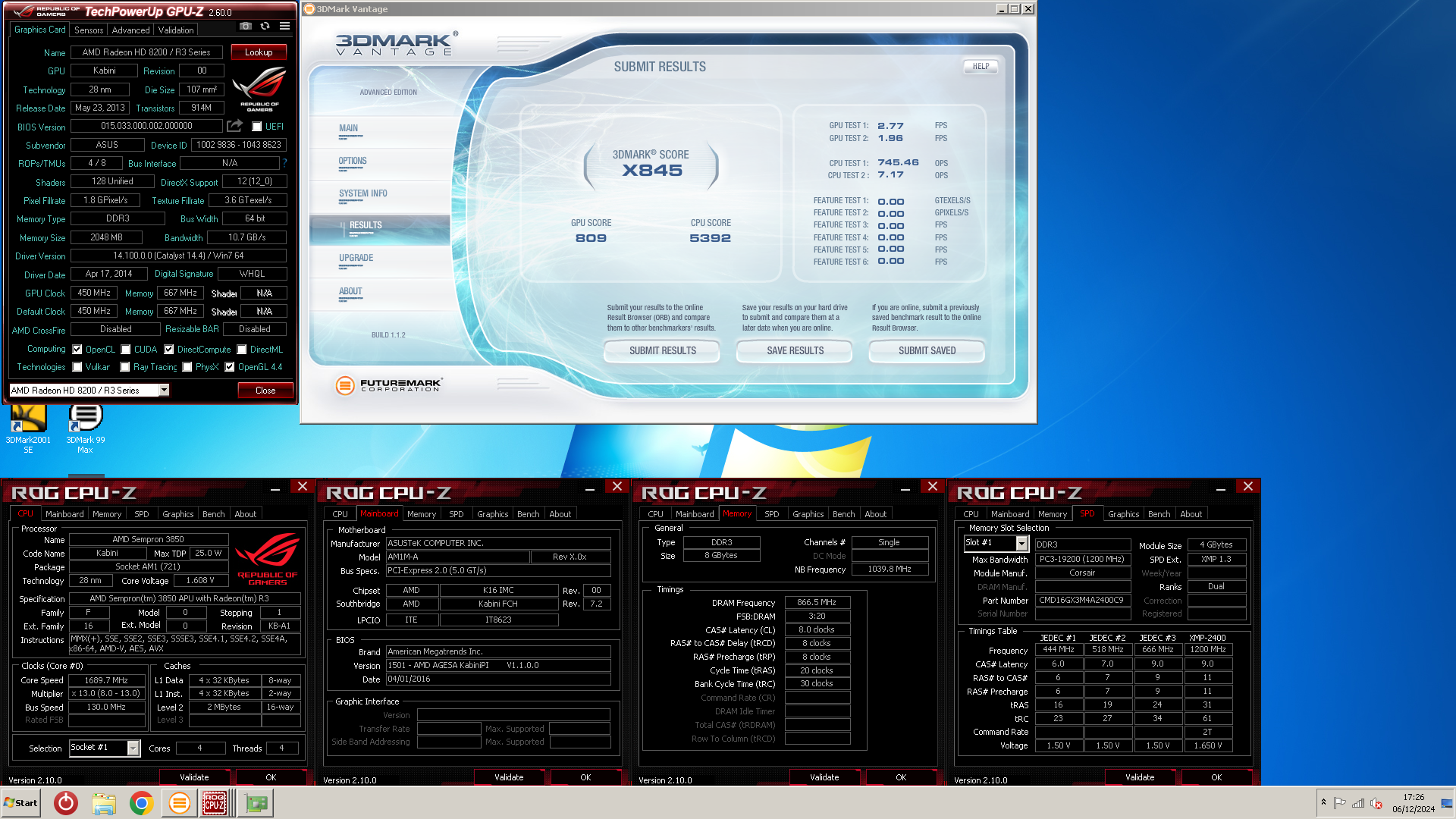Viewport: 1456px width, 819px height.
Task: Click the ROG logo in CPU-Z CPU window
Action: pyautogui.click(x=268, y=559)
